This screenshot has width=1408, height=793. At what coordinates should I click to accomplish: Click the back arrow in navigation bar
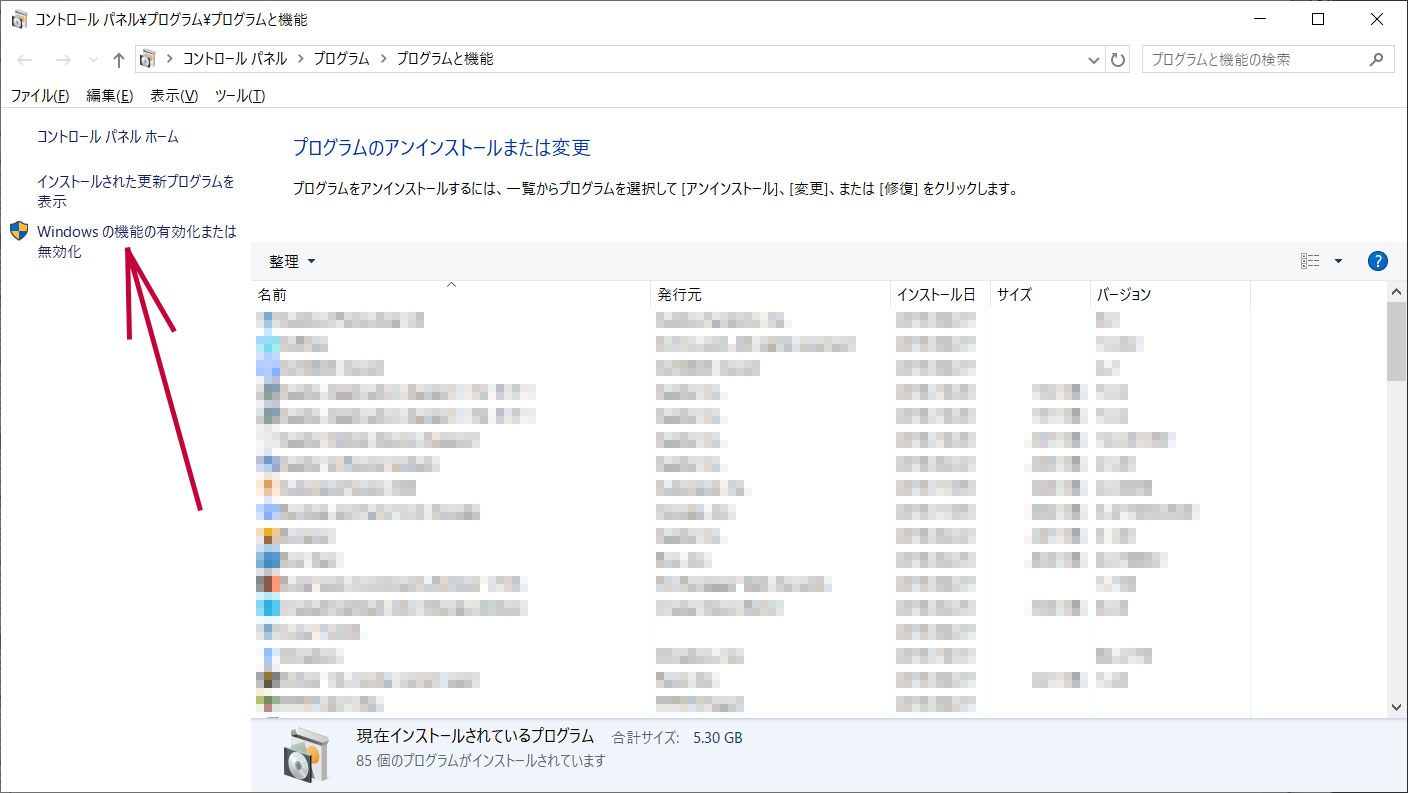coord(25,60)
